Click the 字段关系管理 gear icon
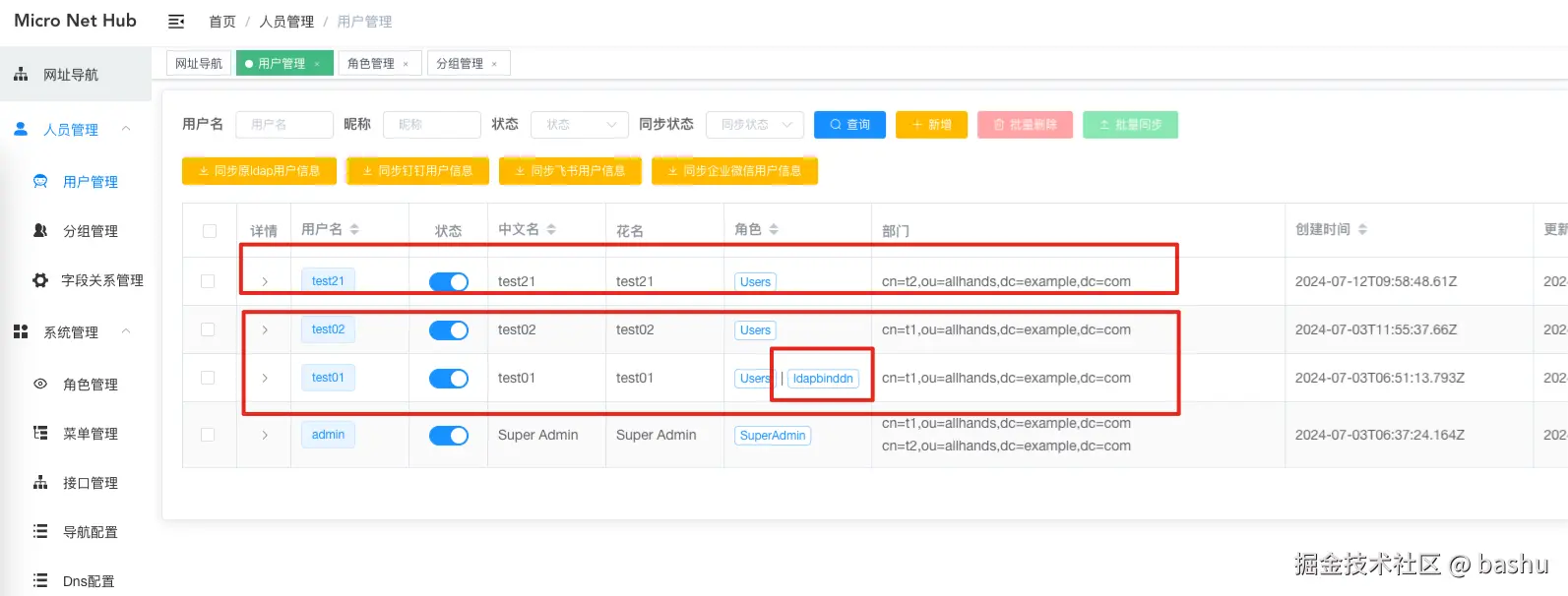 pyautogui.click(x=40, y=280)
